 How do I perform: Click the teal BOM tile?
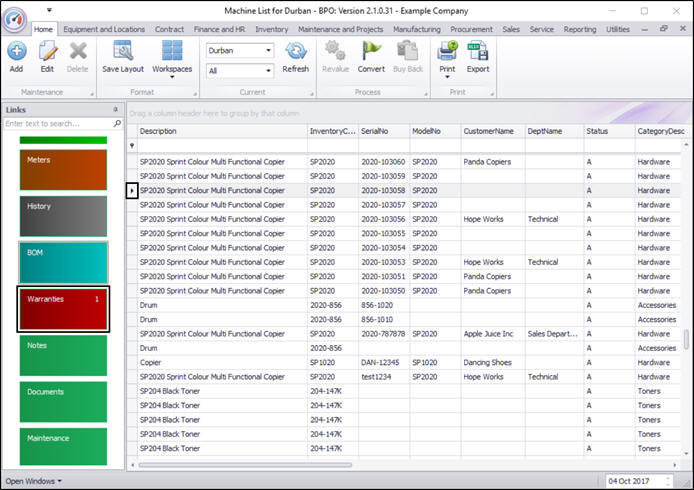coord(63,262)
